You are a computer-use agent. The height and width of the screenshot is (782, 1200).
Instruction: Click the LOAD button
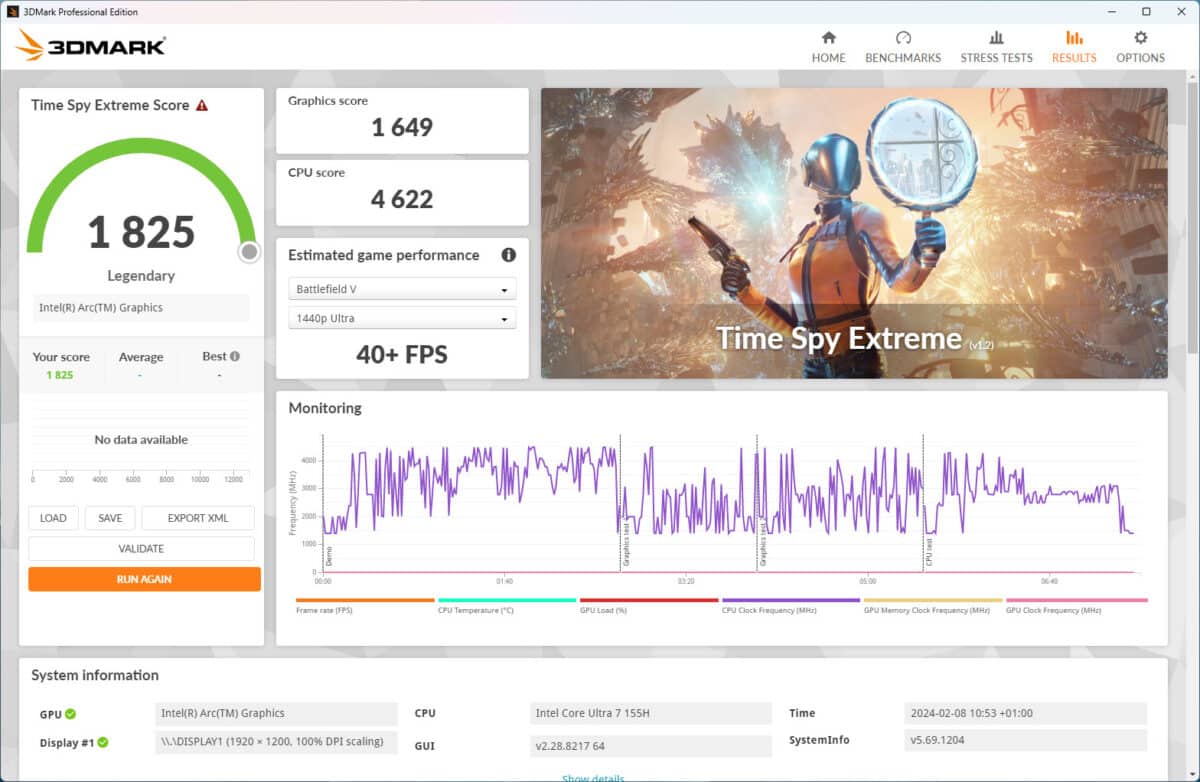53,518
